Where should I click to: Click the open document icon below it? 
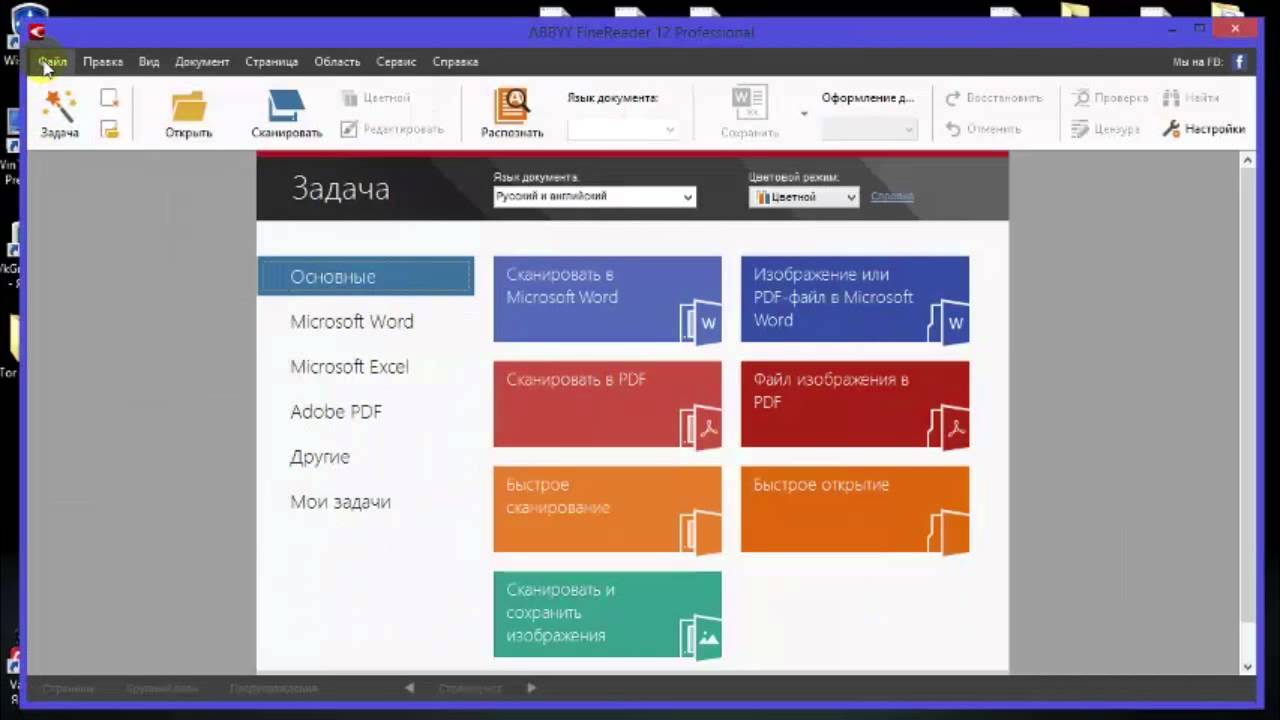(x=109, y=129)
